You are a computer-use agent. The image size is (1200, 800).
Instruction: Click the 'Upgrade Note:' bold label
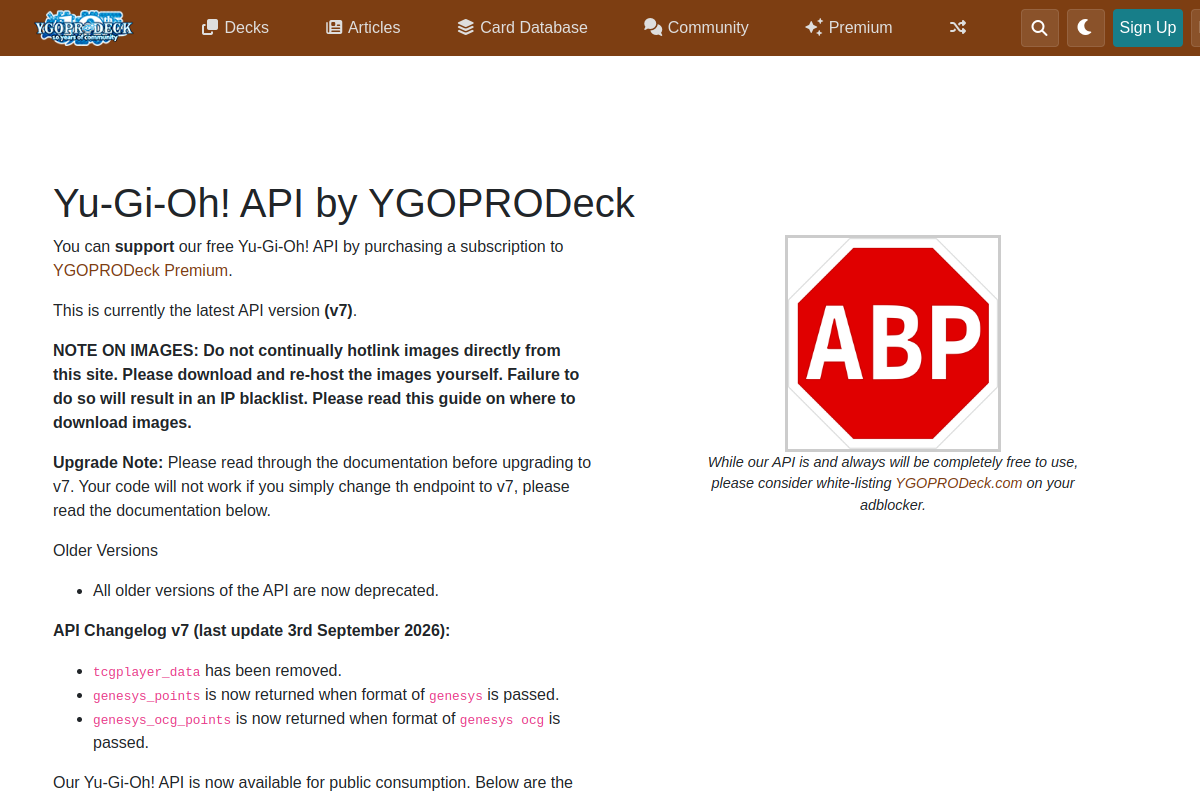[108, 462]
